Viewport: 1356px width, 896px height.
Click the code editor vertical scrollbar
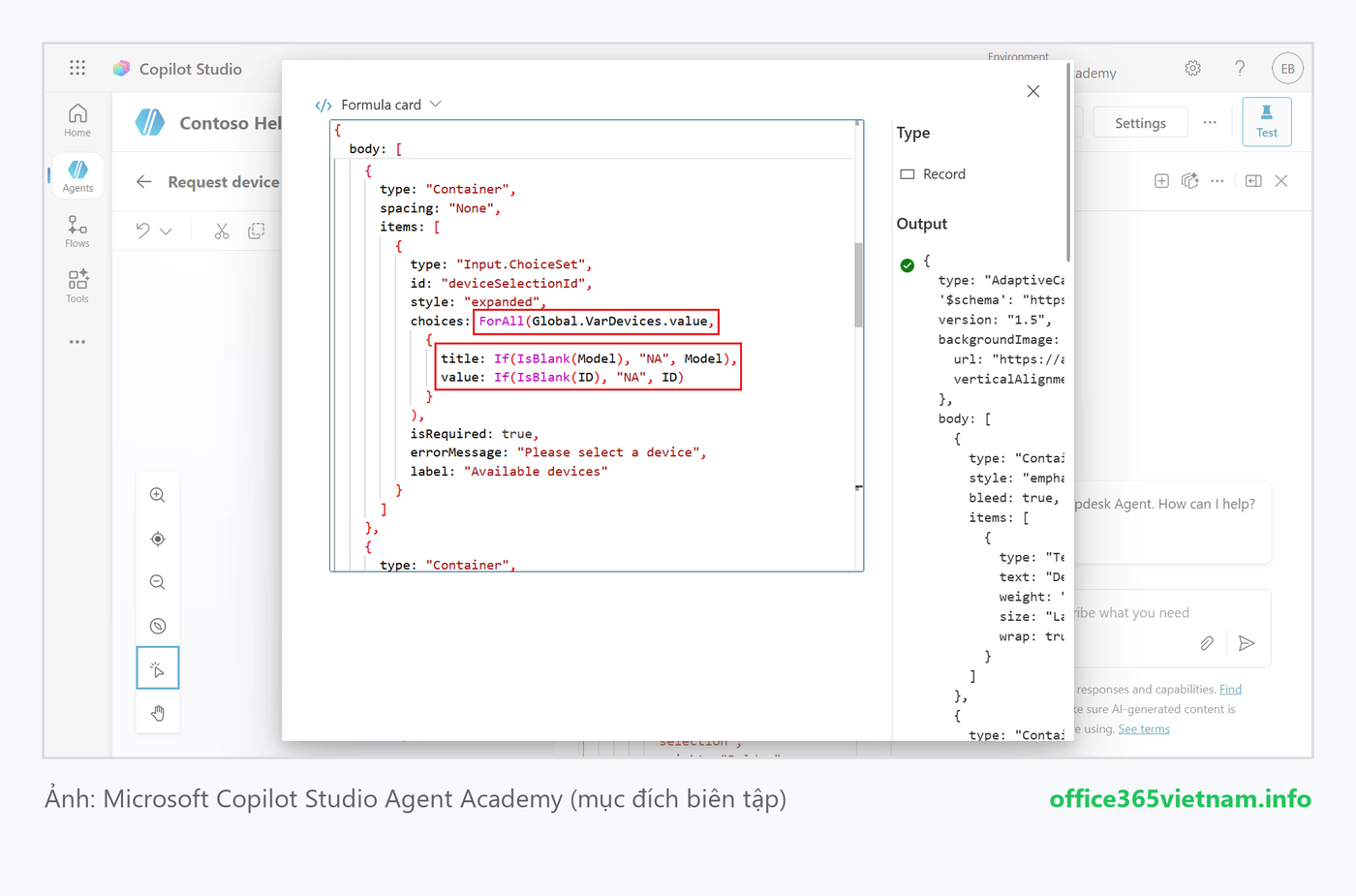[x=858, y=285]
